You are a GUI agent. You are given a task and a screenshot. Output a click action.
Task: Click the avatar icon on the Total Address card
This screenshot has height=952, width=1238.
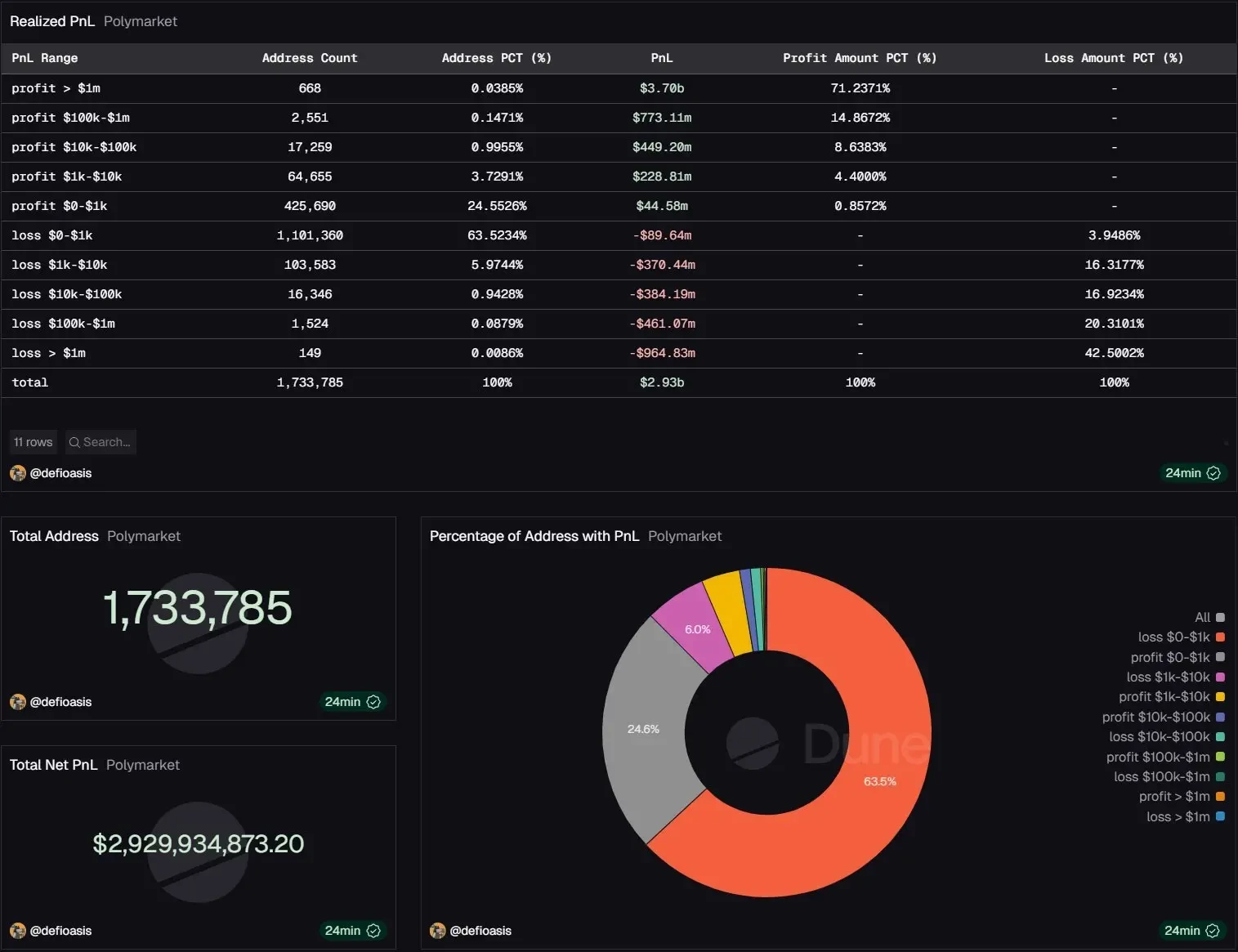point(17,702)
